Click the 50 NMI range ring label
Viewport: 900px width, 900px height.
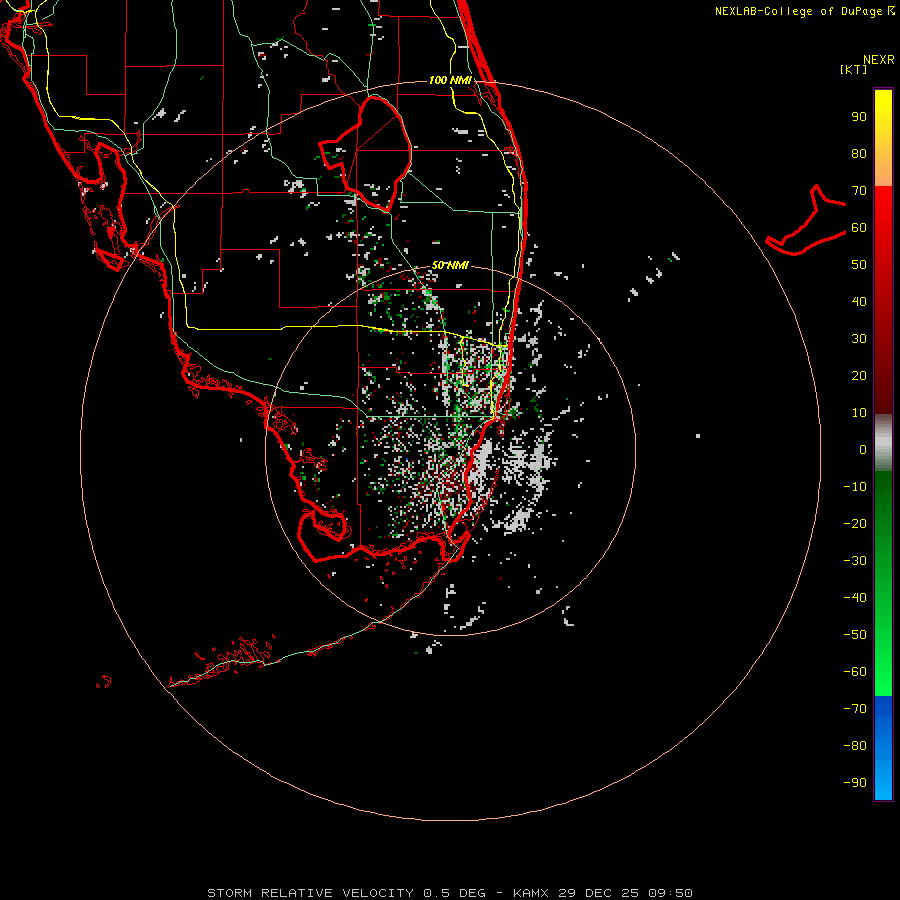tap(450, 265)
